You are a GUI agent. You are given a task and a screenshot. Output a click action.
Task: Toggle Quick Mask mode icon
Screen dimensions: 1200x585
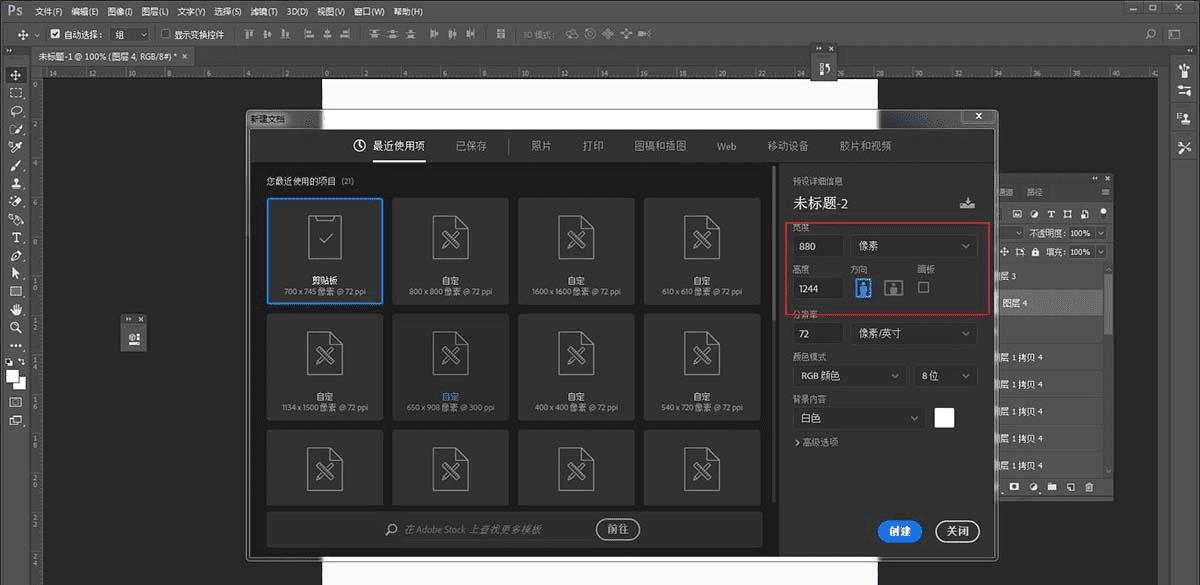(16, 402)
